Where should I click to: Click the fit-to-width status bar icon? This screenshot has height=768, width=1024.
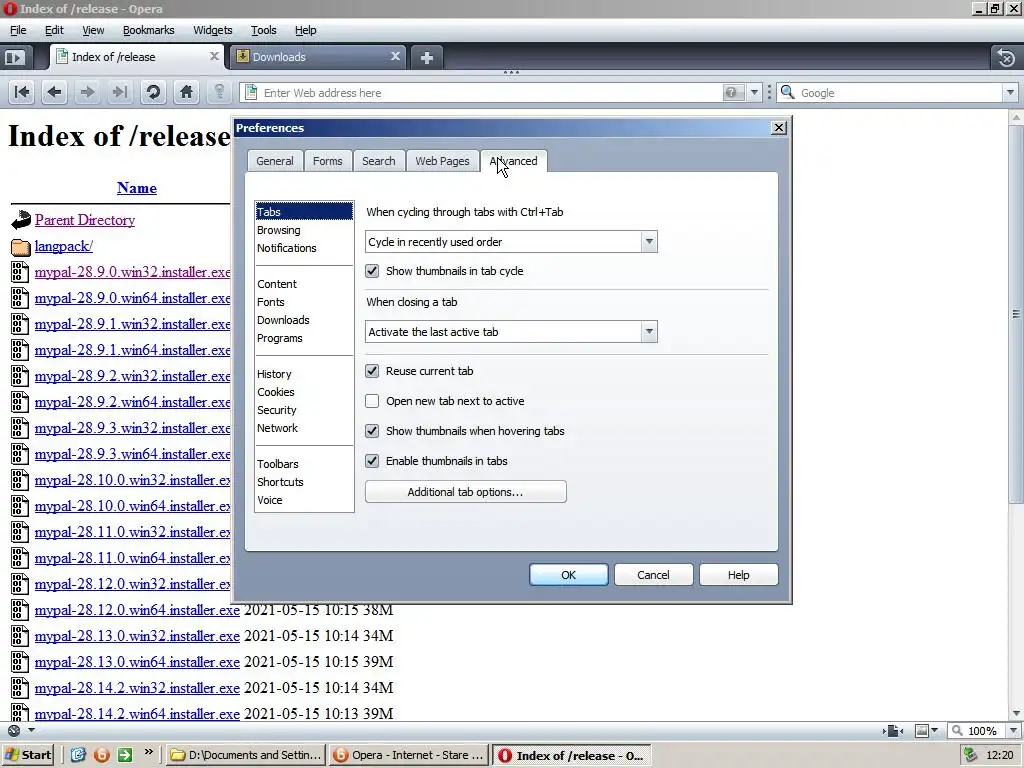pos(893,731)
